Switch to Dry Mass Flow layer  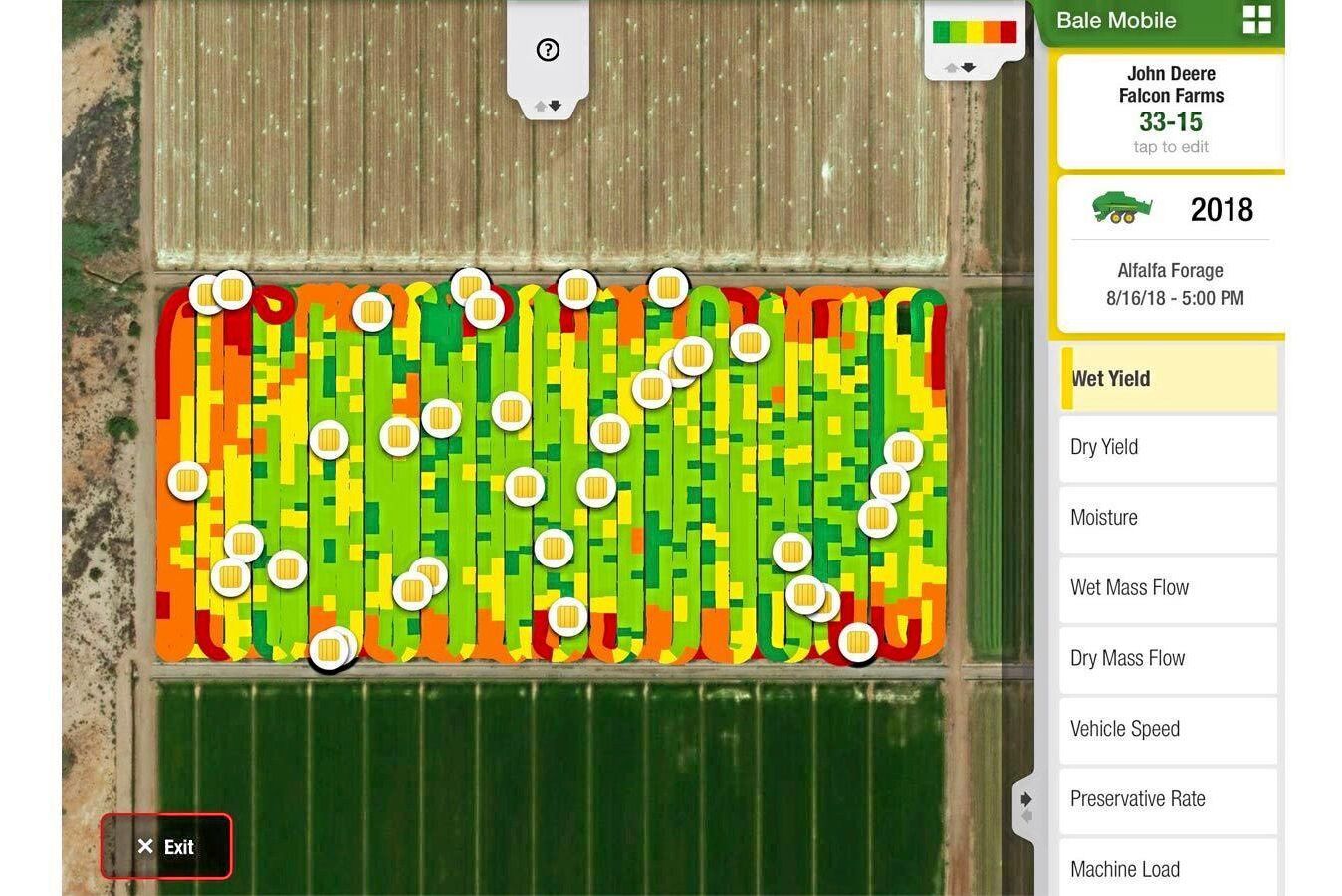[x=1169, y=660]
